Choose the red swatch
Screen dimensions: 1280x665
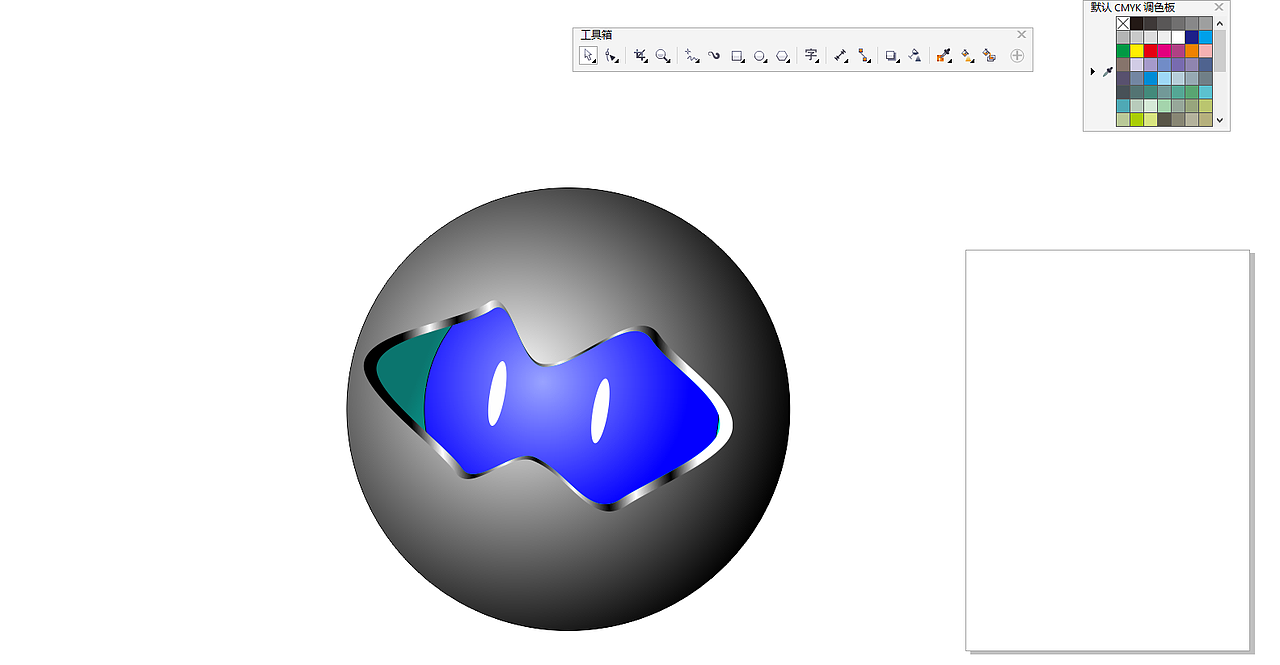pos(1151,51)
